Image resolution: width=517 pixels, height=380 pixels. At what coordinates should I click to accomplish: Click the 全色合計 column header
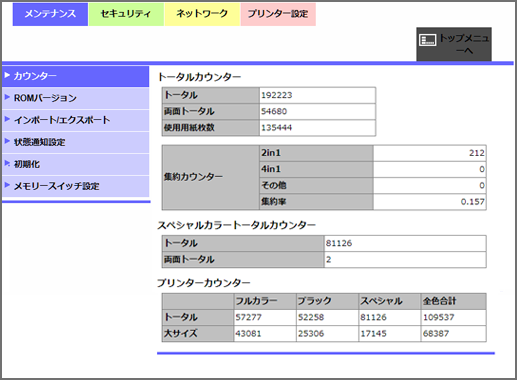[x=454, y=301]
